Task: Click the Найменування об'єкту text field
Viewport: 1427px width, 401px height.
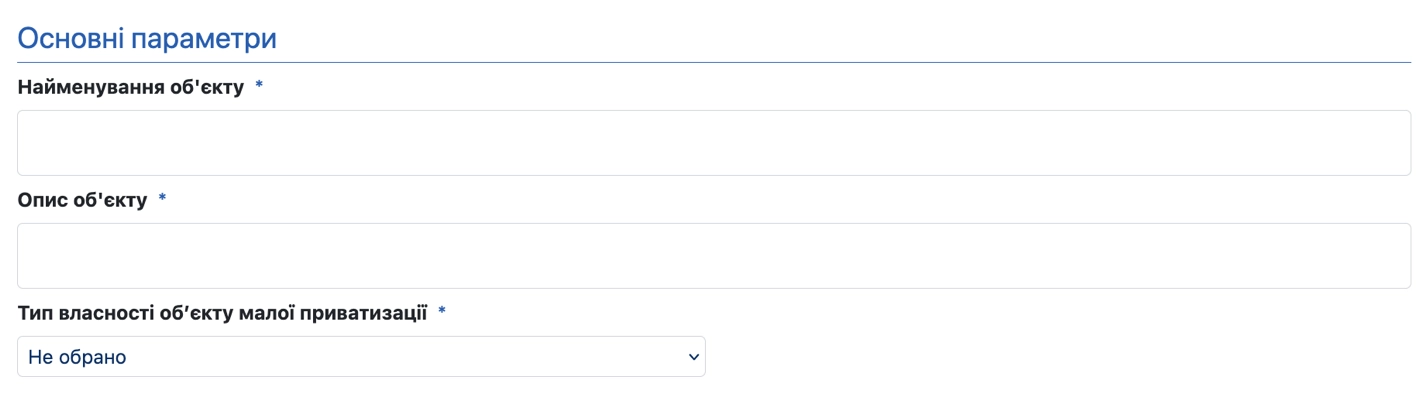Action: coord(714,143)
